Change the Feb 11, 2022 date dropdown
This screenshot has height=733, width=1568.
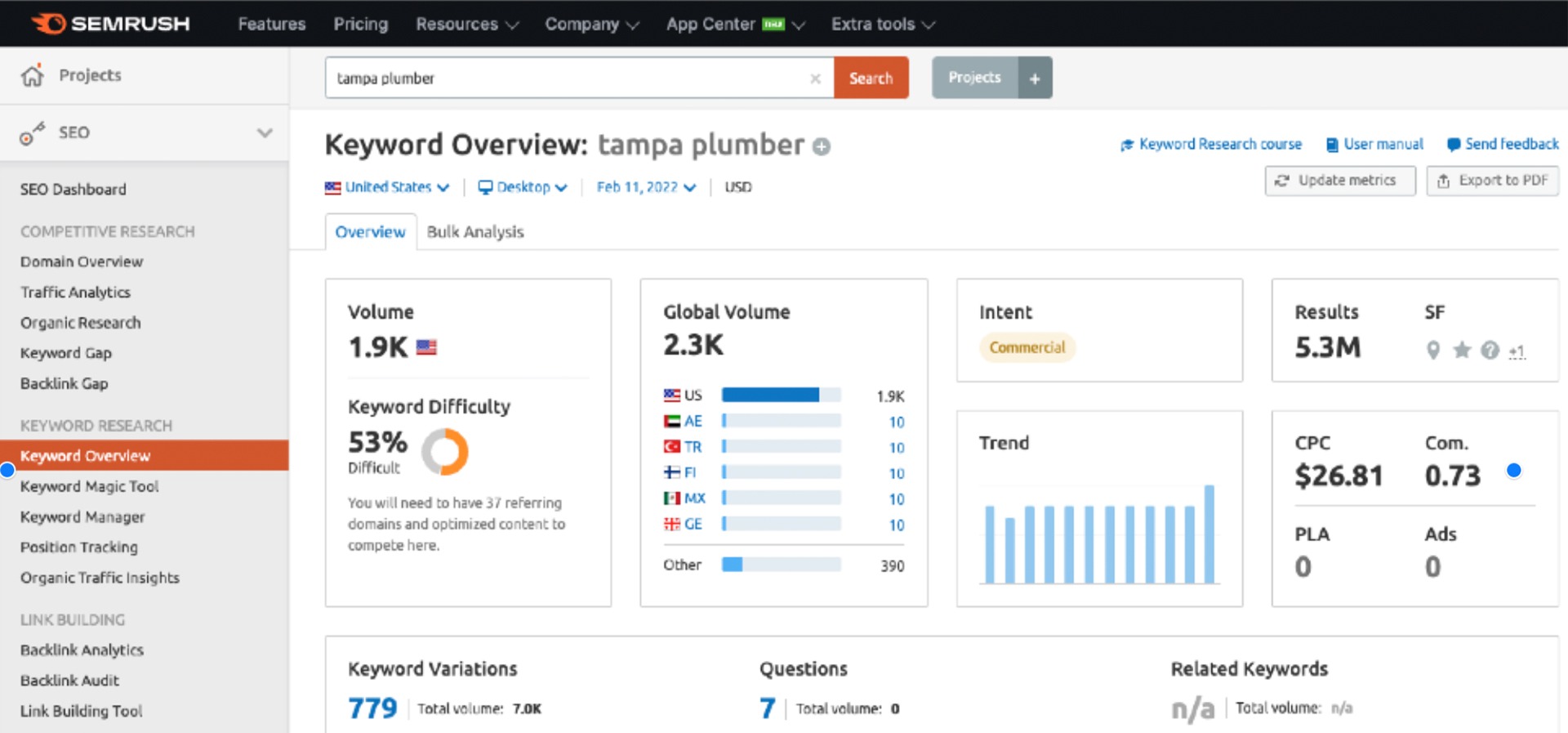[646, 187]
